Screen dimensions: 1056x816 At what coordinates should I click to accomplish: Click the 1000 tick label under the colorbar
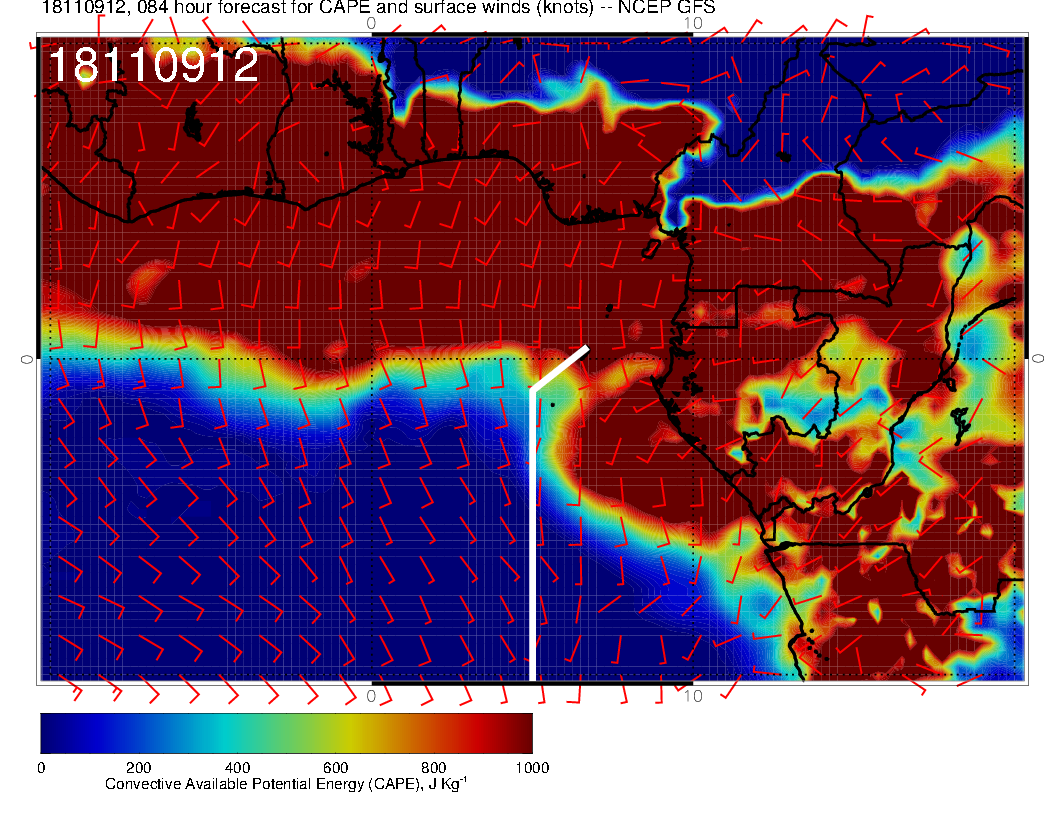point(530,768)
